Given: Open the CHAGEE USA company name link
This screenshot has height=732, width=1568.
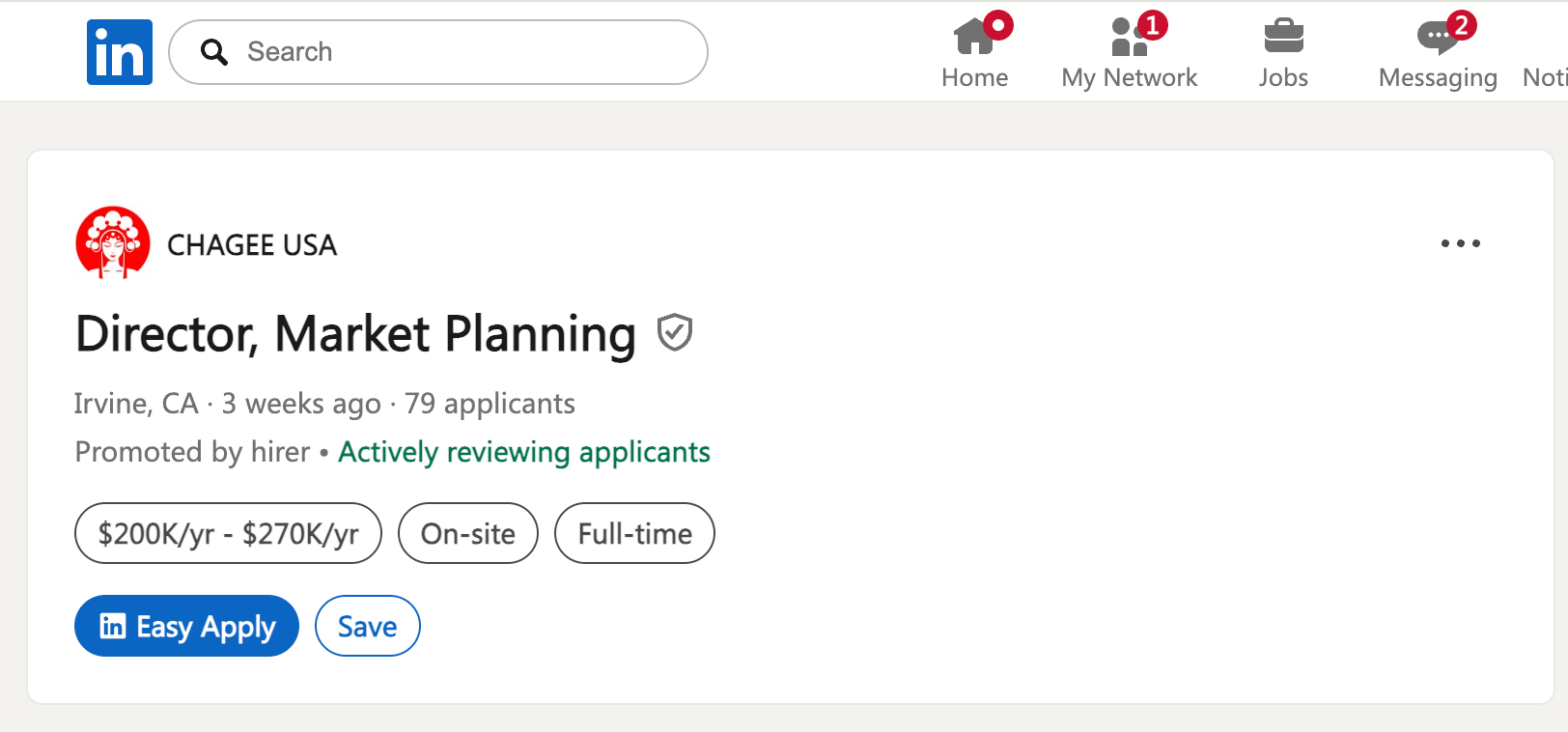Looking at the screenshot, I should coord(252,245).
